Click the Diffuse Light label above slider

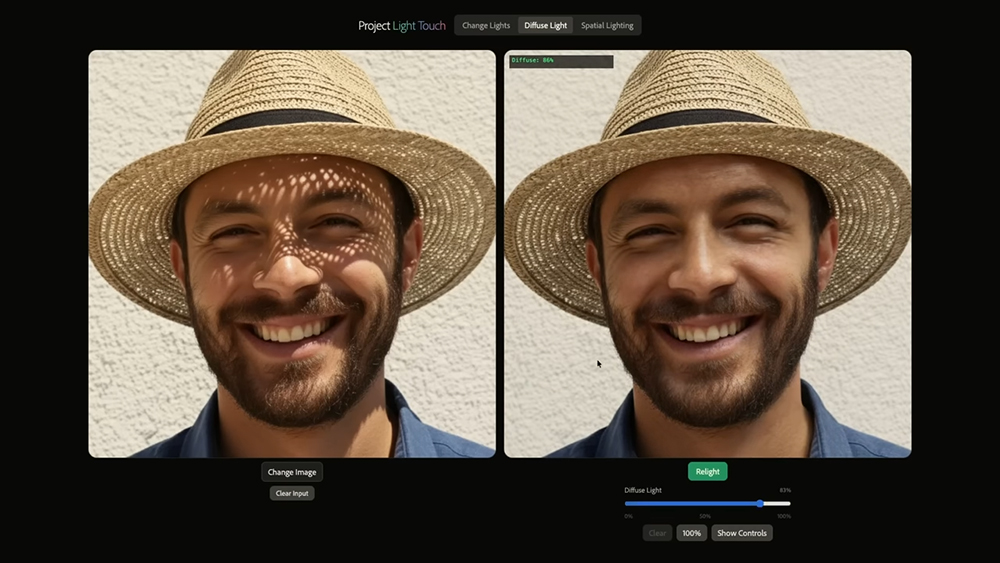(x=643, y=490)
